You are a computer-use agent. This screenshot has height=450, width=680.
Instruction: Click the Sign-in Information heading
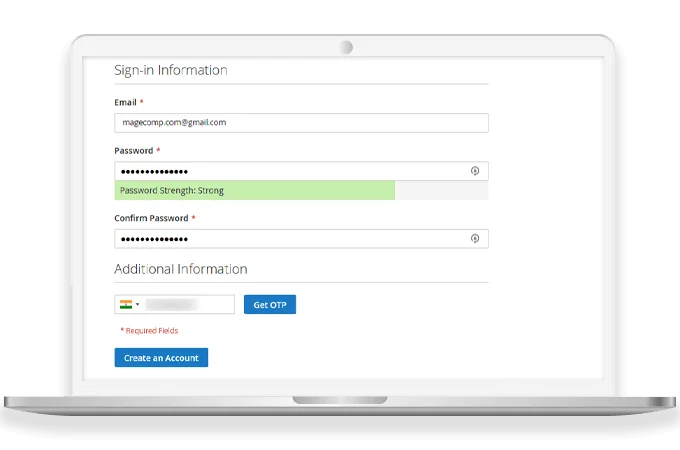[x=171, y=70]
